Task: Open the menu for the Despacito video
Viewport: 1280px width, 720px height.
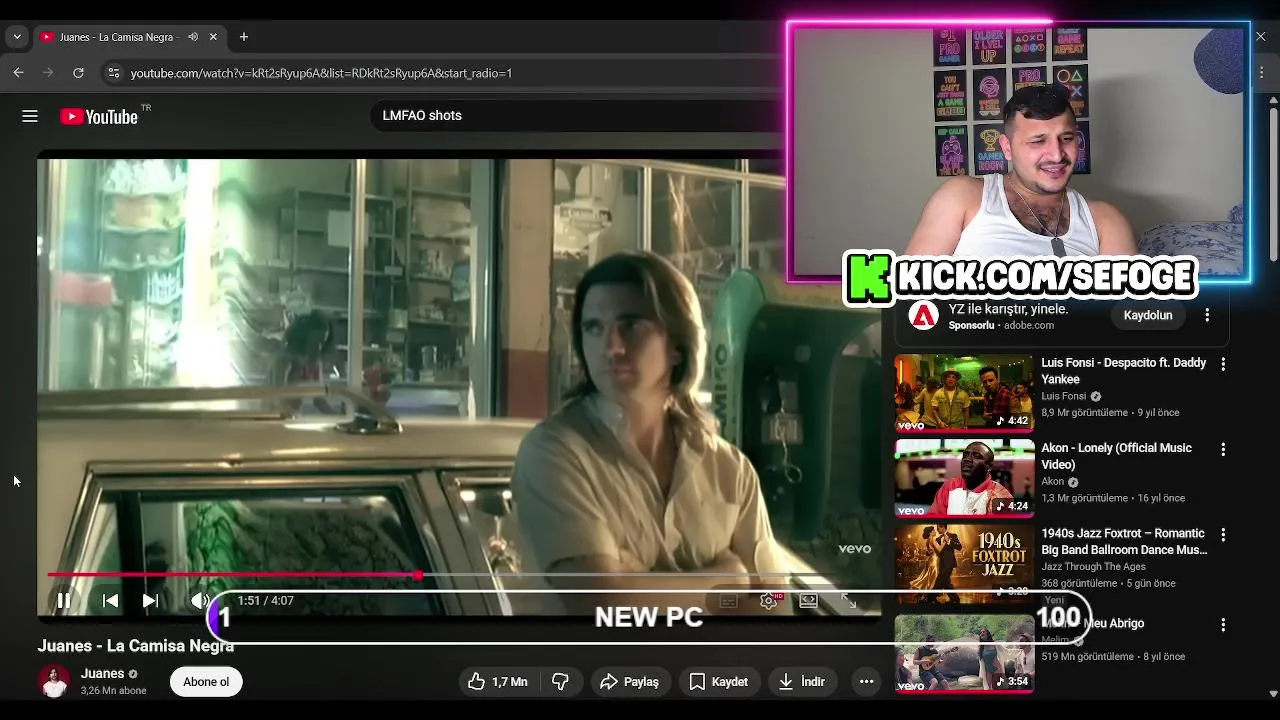Action: [1223, 365]
